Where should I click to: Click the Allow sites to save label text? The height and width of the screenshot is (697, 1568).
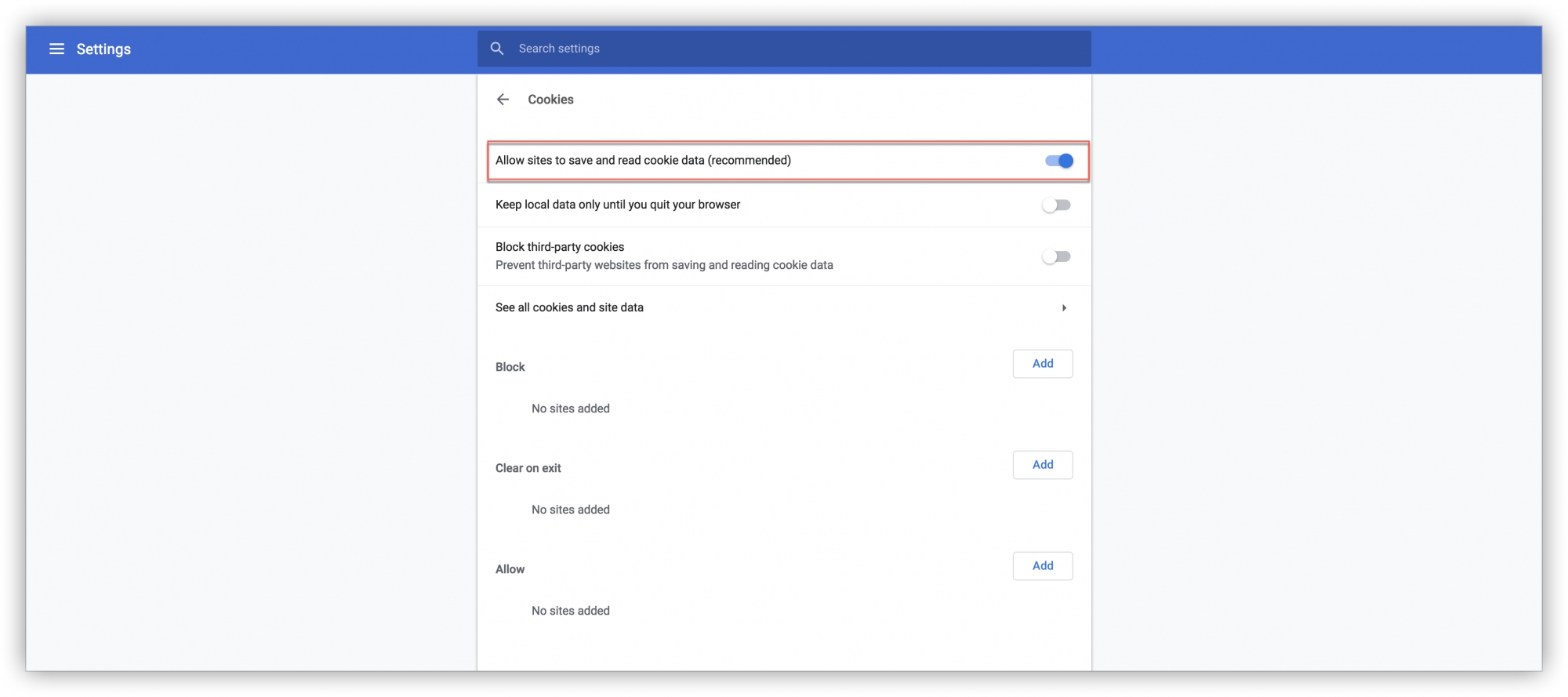(x=643, y=161)
